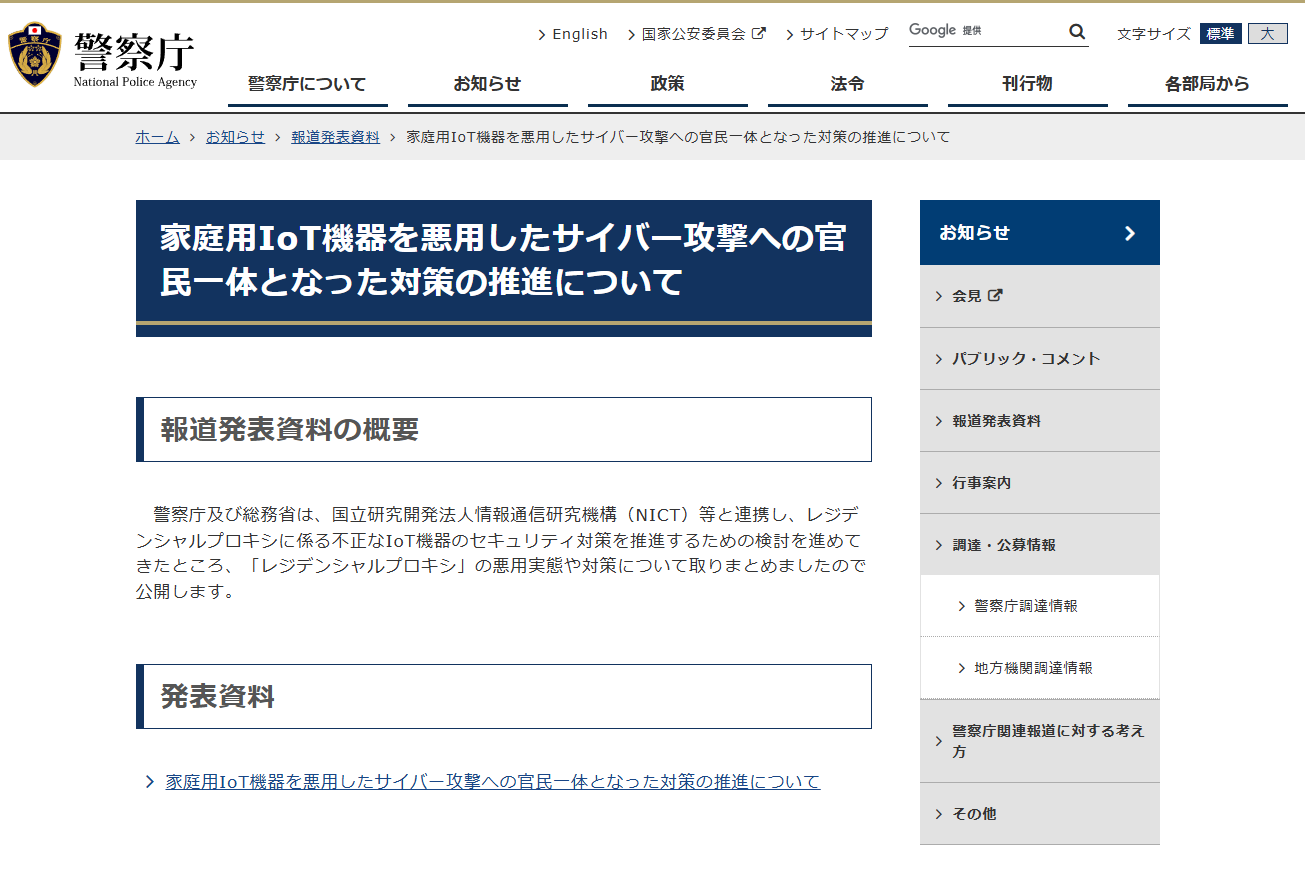The height and width of the screenshot is (870, 1305).
Task: Click the 警察庁 site title text
Action: 134,51
